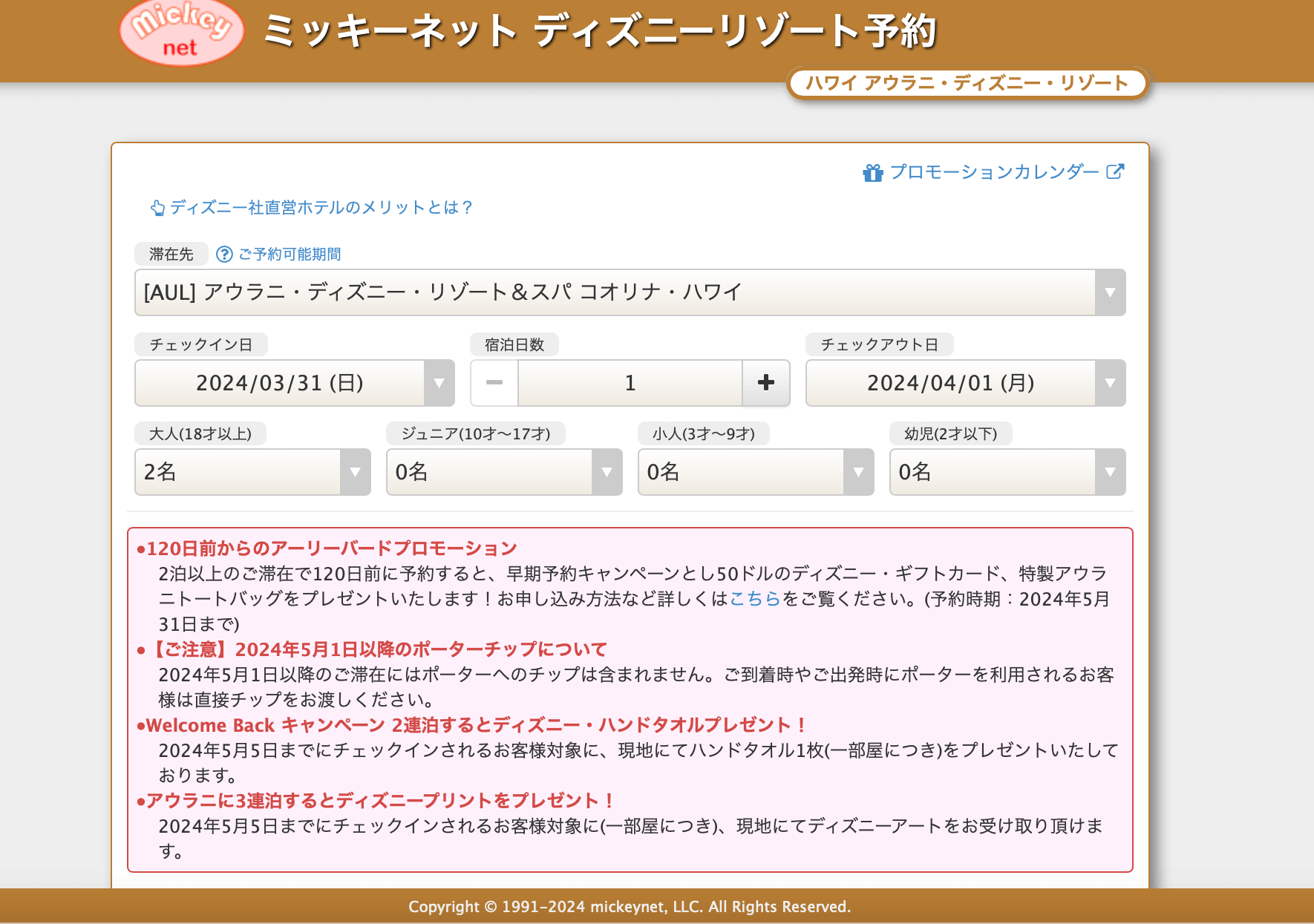Click the 宿泊日数 number of nights field
The image size is (1314, 924).
click(630, 383)
